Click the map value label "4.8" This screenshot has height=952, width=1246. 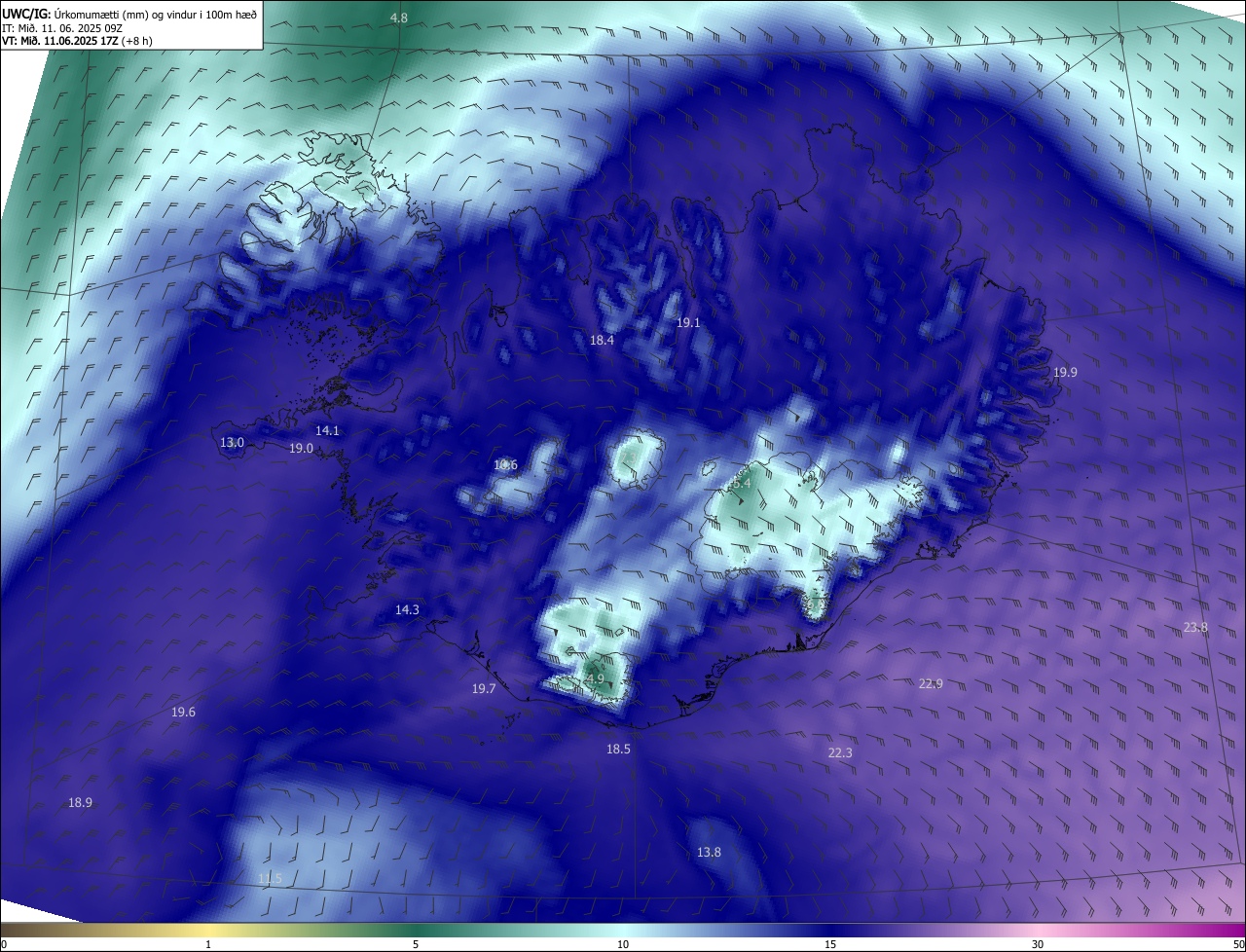(x=399, y=18)
